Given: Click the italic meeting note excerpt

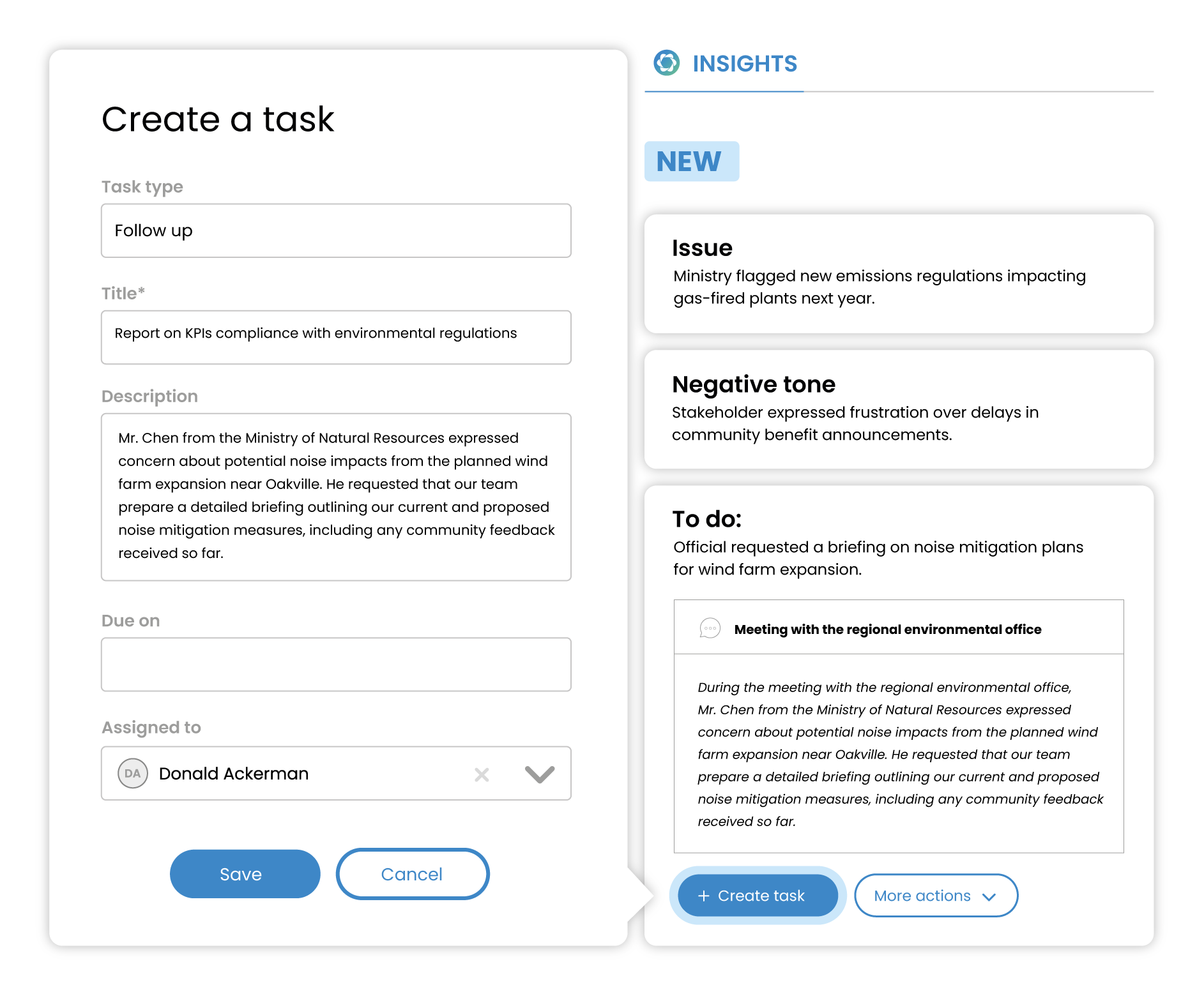Looking at the screenshot, I should click(x=898, y=754).
